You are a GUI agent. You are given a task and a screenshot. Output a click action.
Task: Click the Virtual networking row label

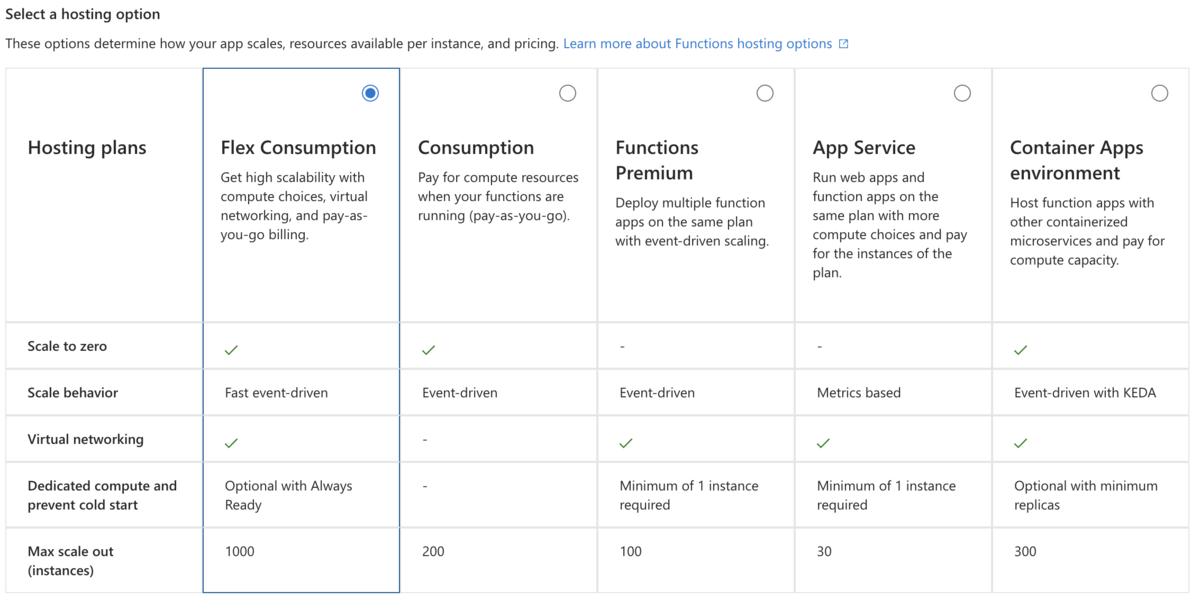click(x=86, y=439)
